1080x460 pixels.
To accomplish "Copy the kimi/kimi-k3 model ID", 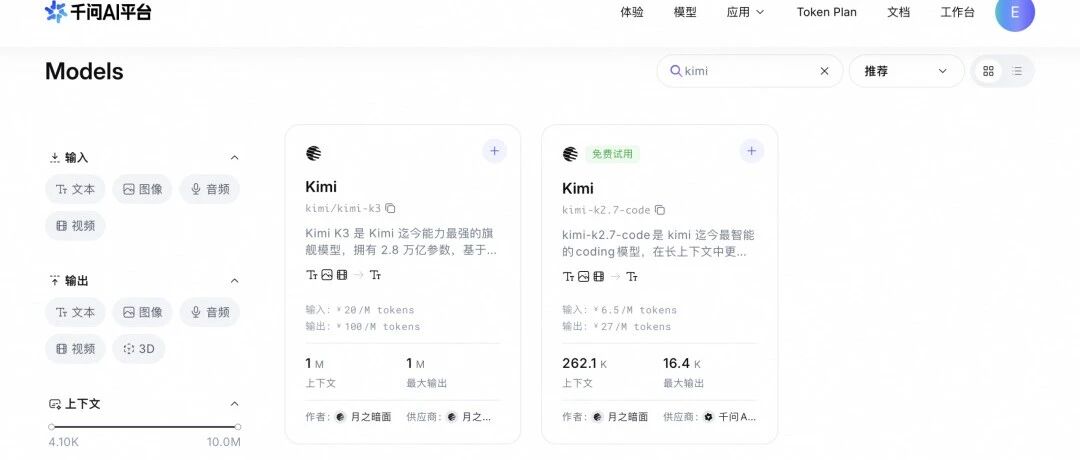I will (x=391, y=208).
